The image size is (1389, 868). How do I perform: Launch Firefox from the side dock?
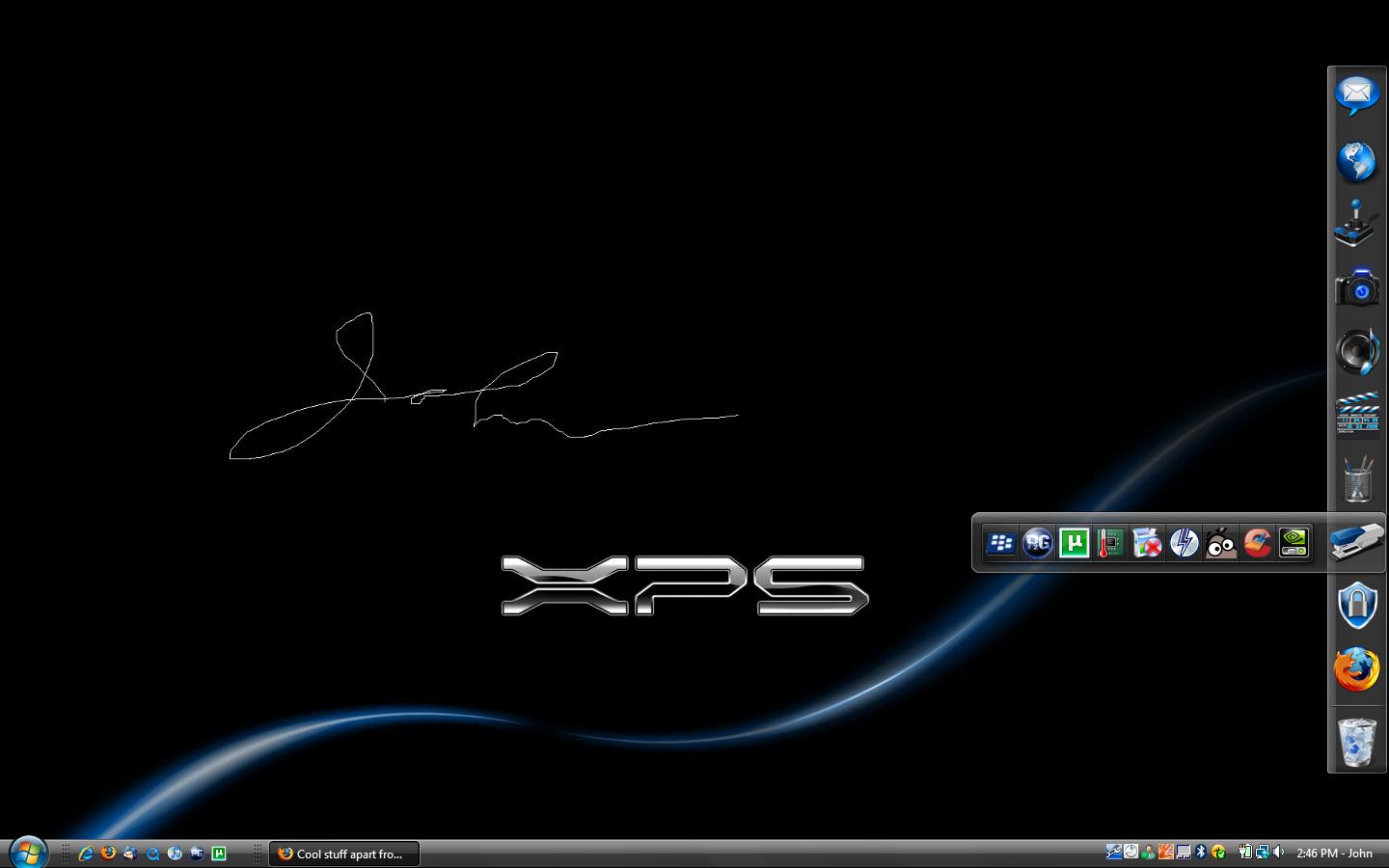(1357, 669)
